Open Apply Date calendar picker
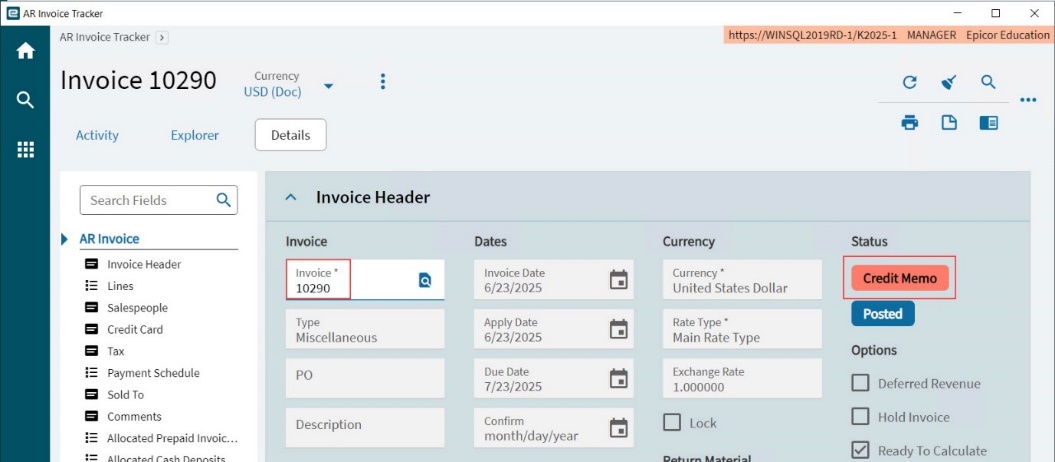Viewport: 1055px width, 462px height. tap(618, 329)
